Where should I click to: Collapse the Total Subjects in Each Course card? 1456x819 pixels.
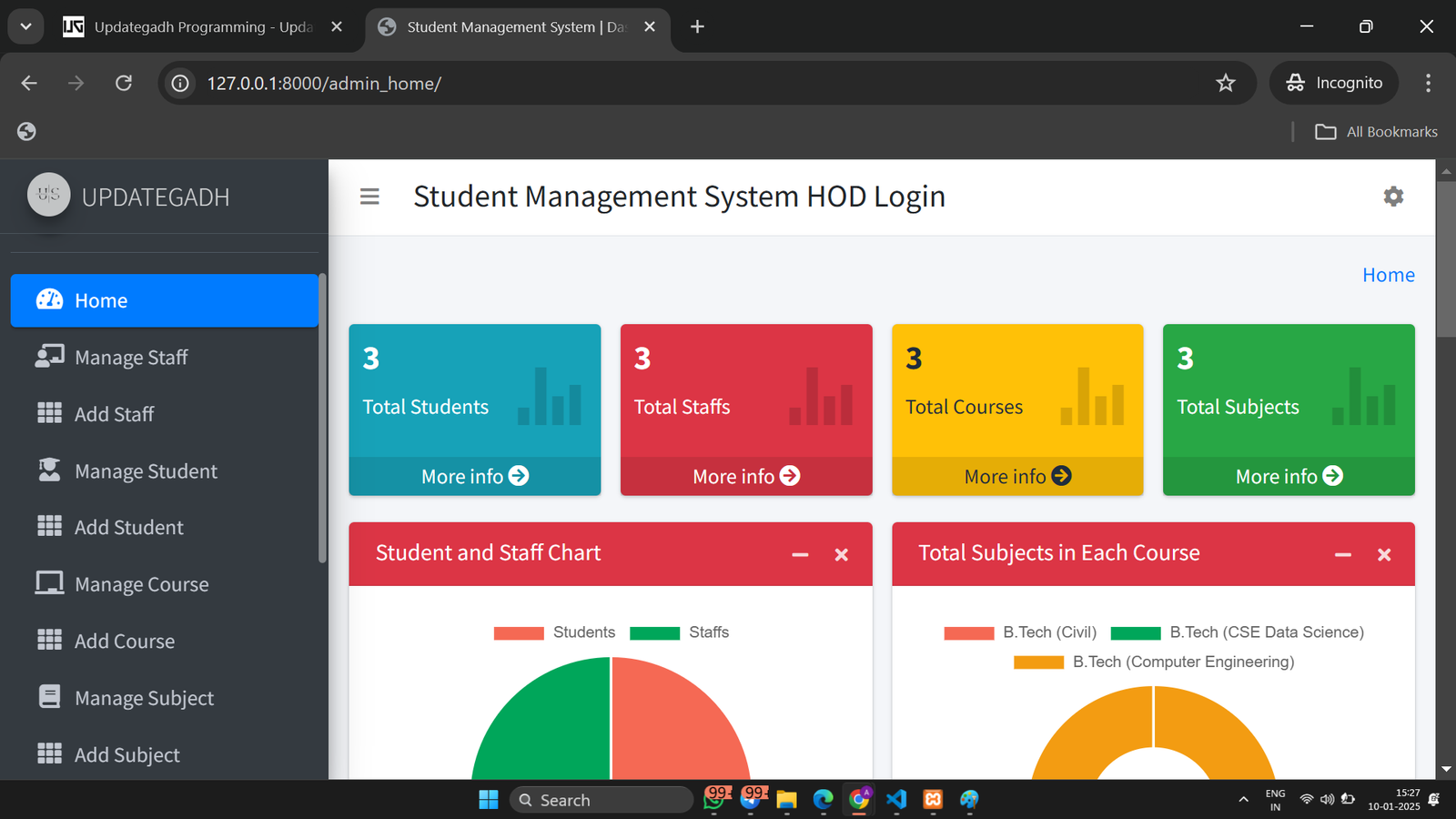pyautogui.click(x=1342, y=554)
